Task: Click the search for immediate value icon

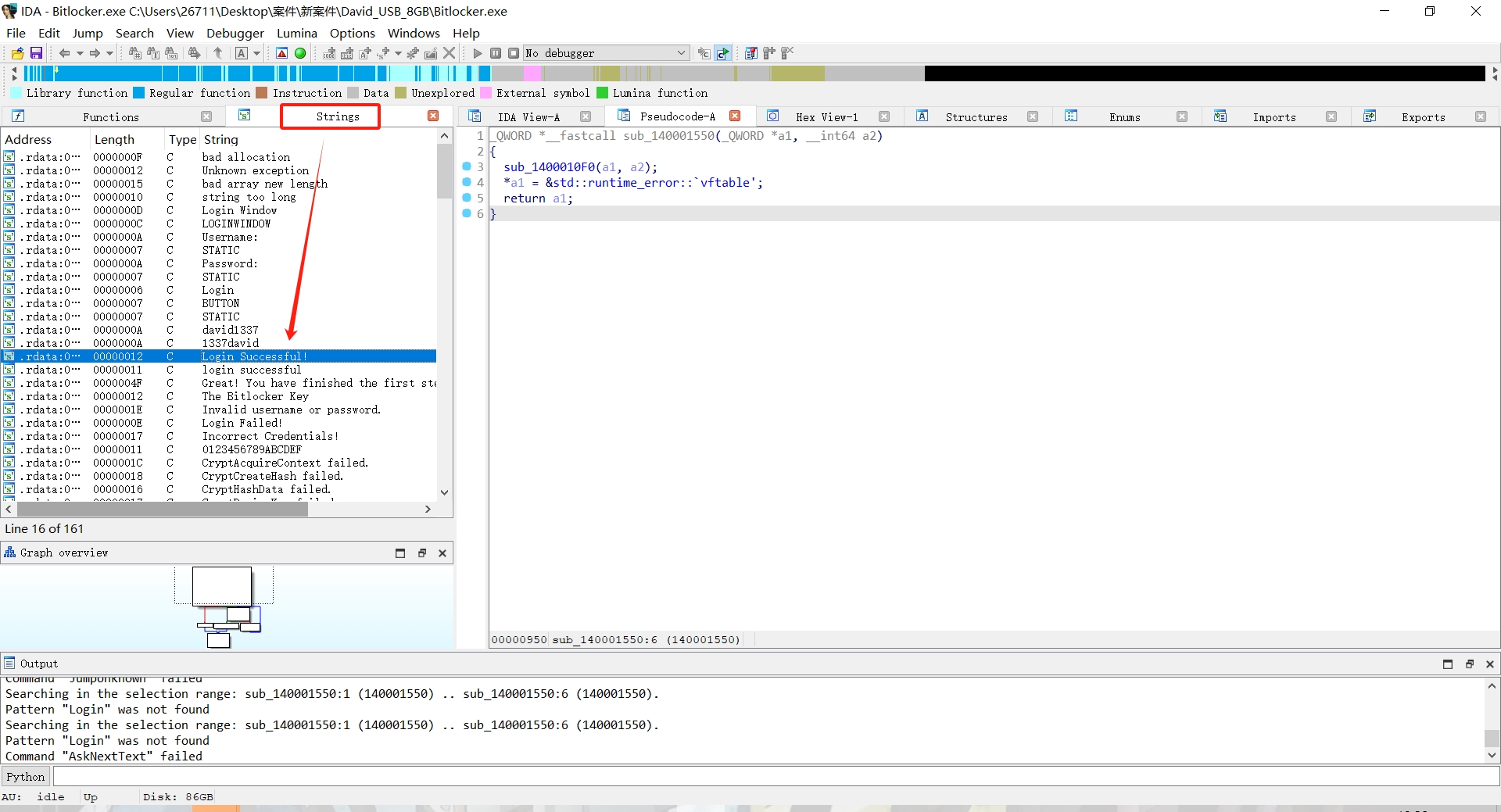Action: (134, 53)
